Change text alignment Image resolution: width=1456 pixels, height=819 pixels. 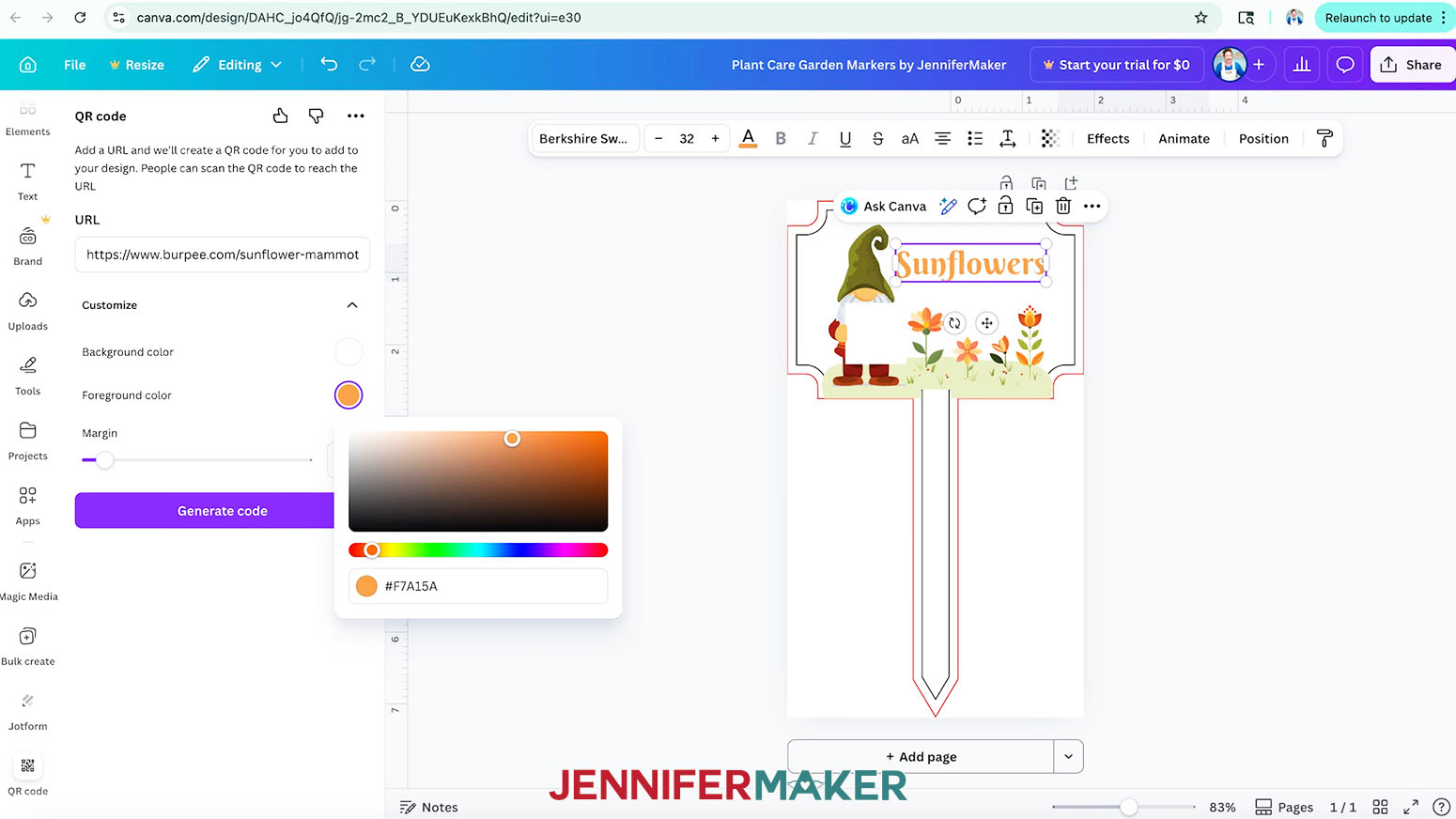942,138
